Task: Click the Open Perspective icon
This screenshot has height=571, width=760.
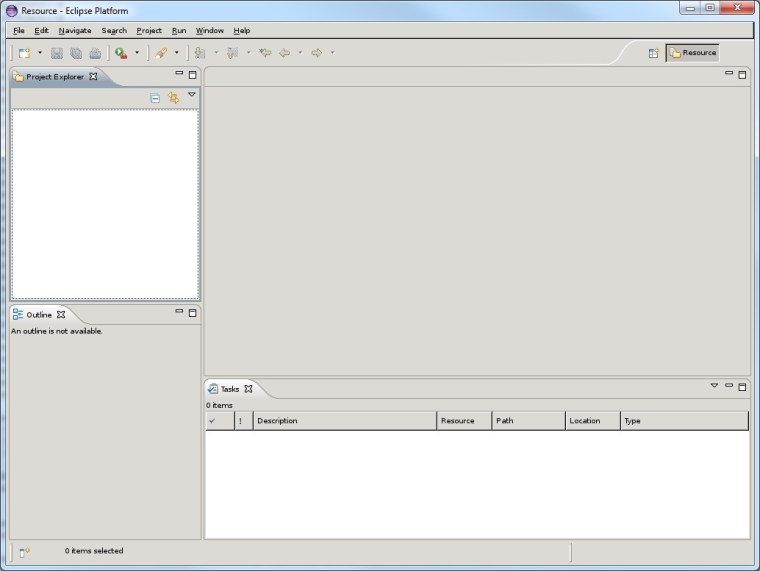Action: 653,53
